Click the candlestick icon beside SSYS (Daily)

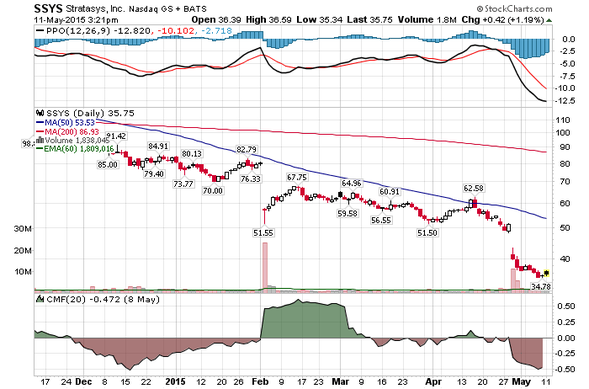click(40, 113)
